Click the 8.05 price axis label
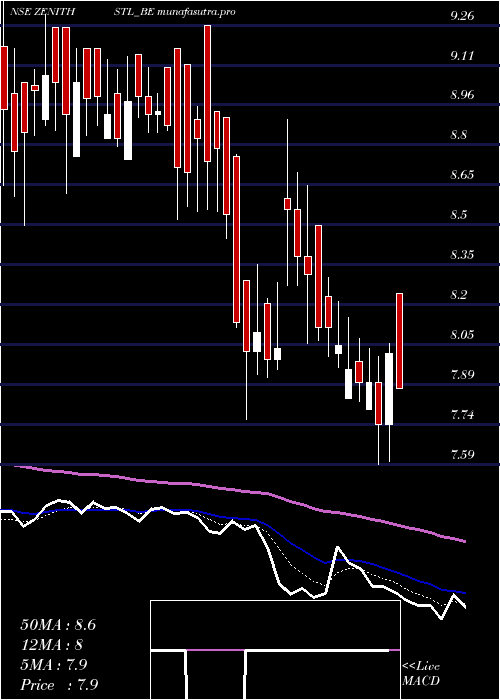Screen dimensions: 500x700 coord(462,334)
